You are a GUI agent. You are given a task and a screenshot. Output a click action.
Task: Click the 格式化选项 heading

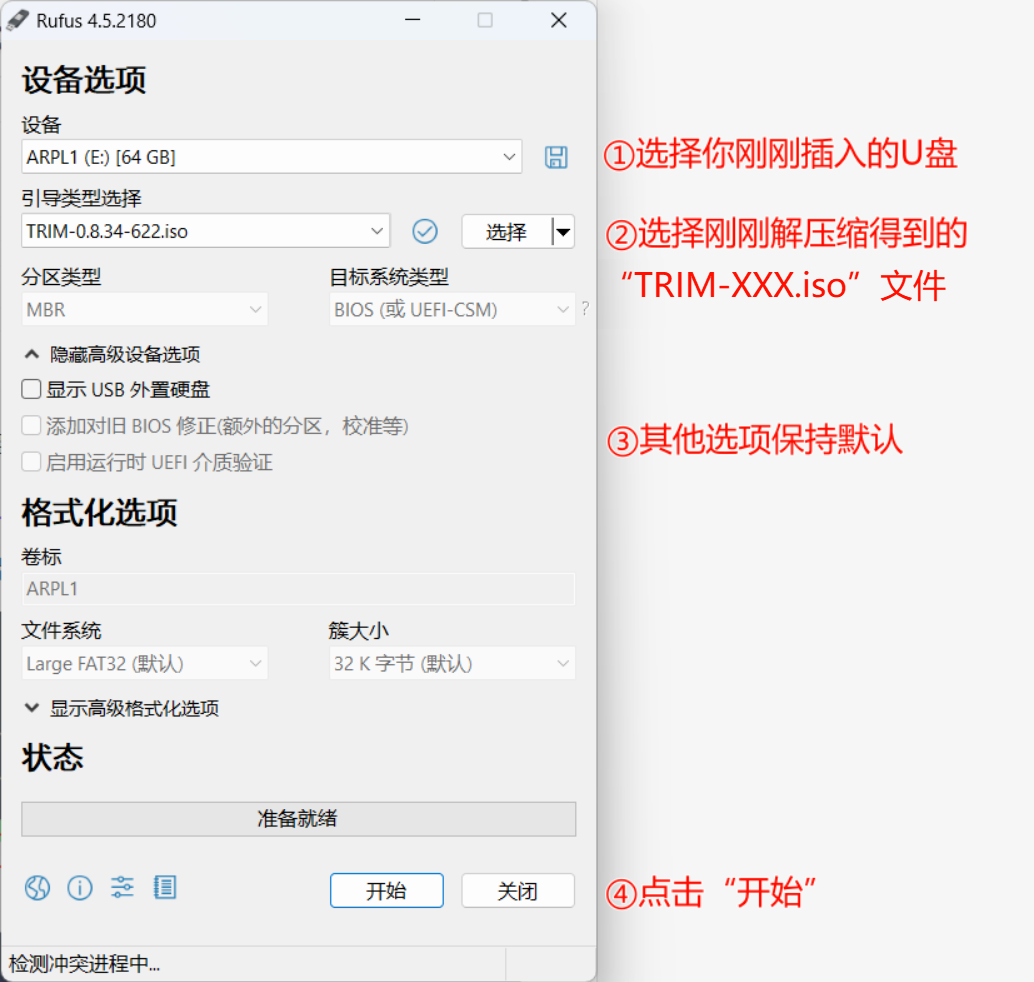pyautogui.click(x=100, y=512)
